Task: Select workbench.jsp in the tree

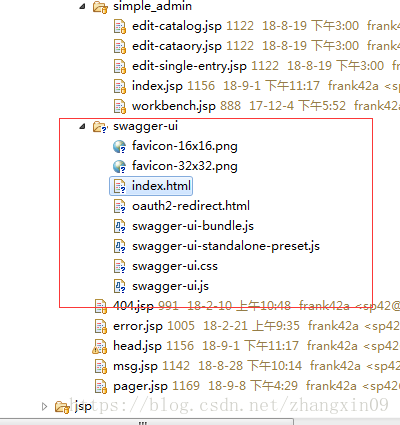Action: click(x=174, y=106)
